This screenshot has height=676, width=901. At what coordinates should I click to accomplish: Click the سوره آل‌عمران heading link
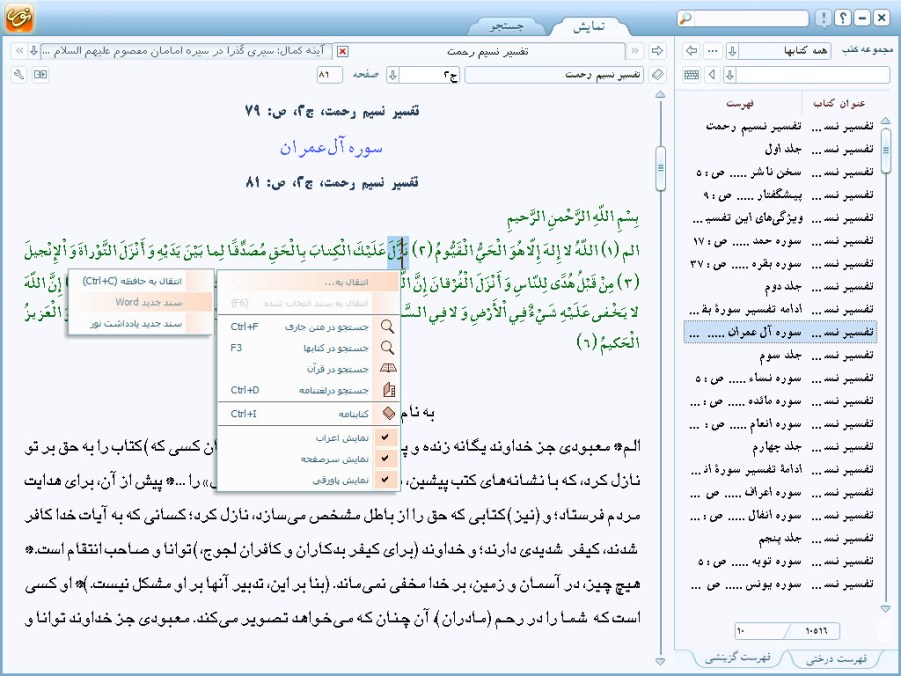[x=331, y=148]
